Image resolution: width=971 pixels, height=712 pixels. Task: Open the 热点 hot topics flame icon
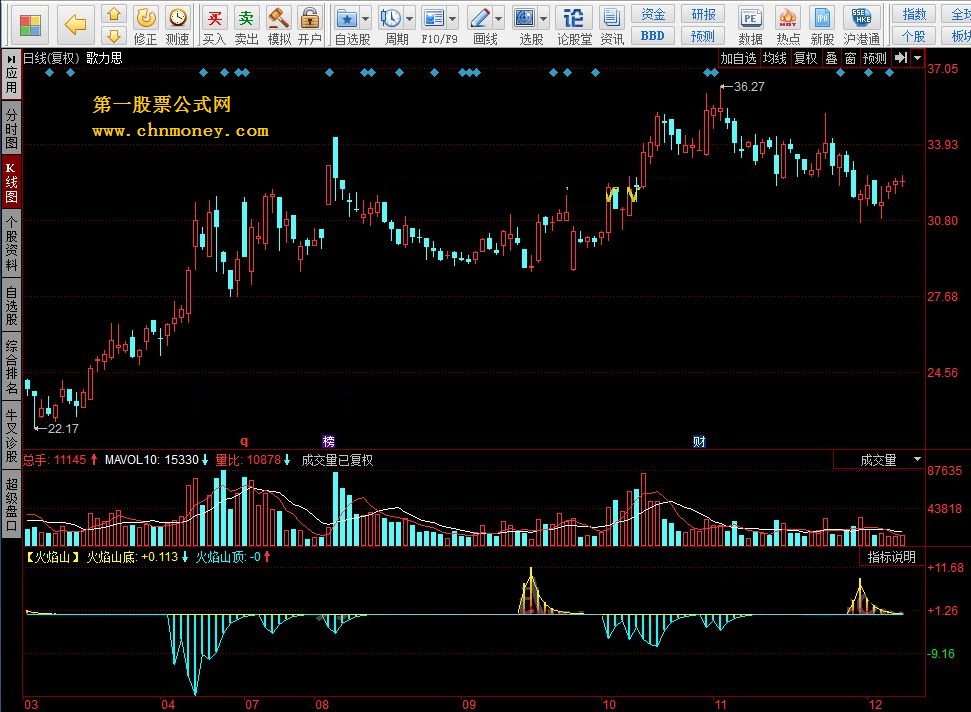pyautogui.click(x=787, y=18)
